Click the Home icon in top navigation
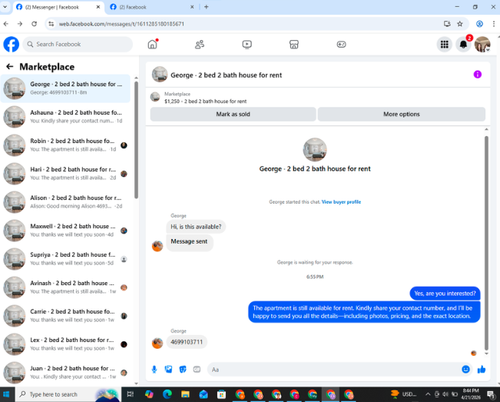This screenshot has width=500, height=402. coord(152,44)
